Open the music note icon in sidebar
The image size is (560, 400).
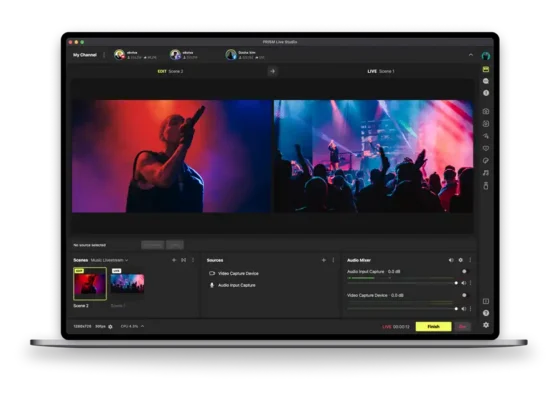coord(486,173)
